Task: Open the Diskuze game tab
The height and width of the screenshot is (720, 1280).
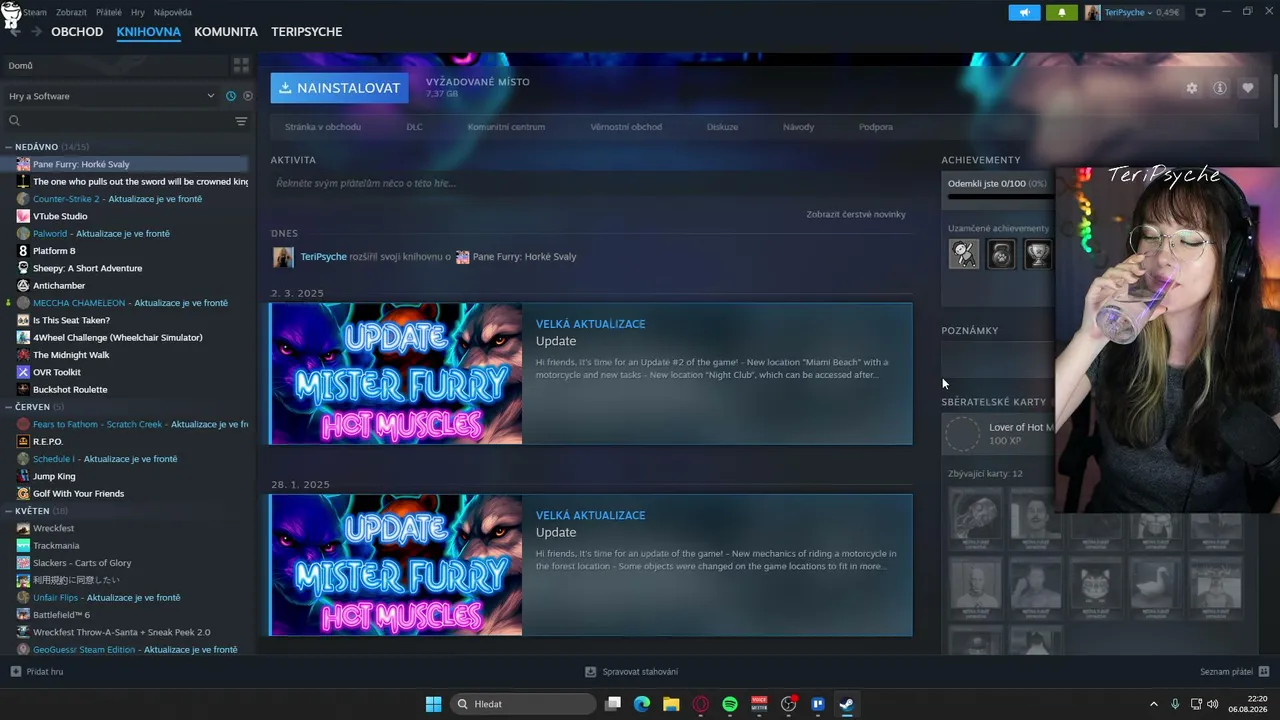Action: coord(722,127)
